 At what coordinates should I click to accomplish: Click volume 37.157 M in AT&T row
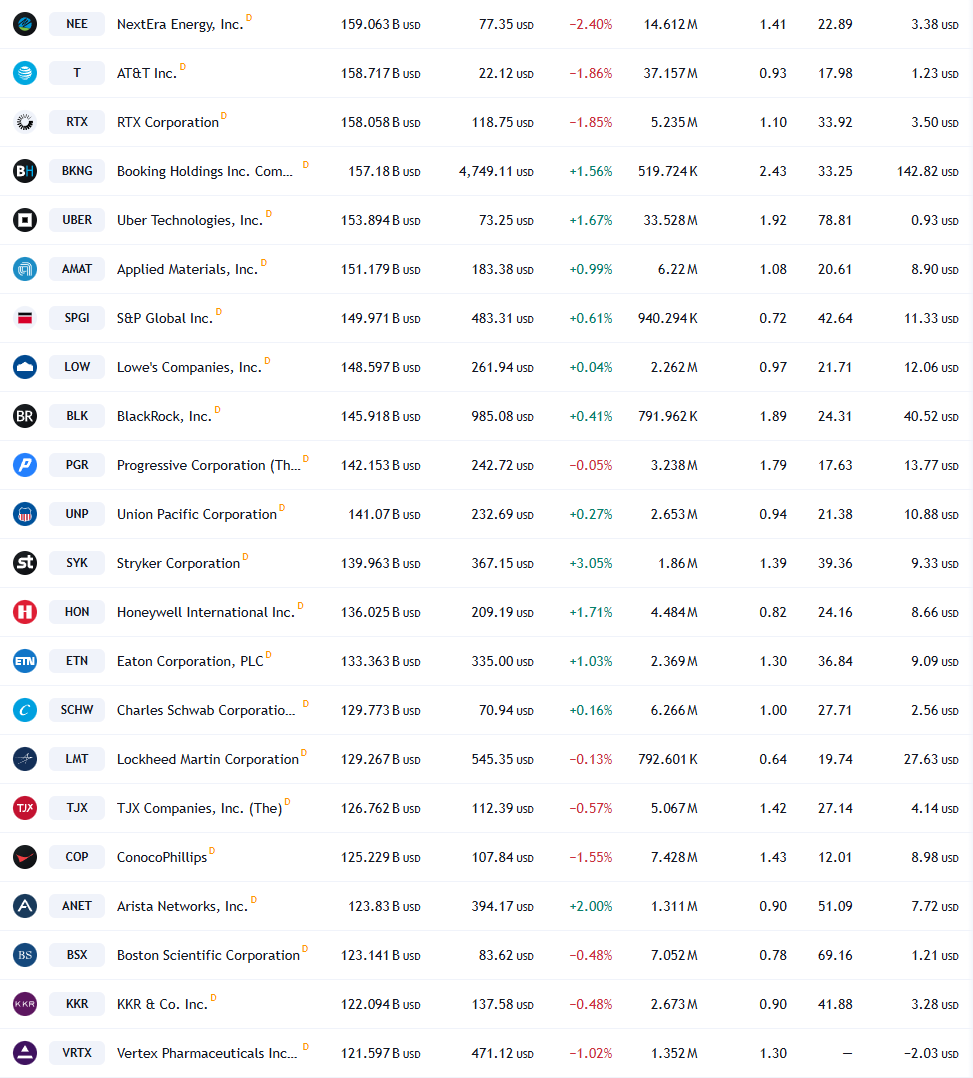[670, 74]
